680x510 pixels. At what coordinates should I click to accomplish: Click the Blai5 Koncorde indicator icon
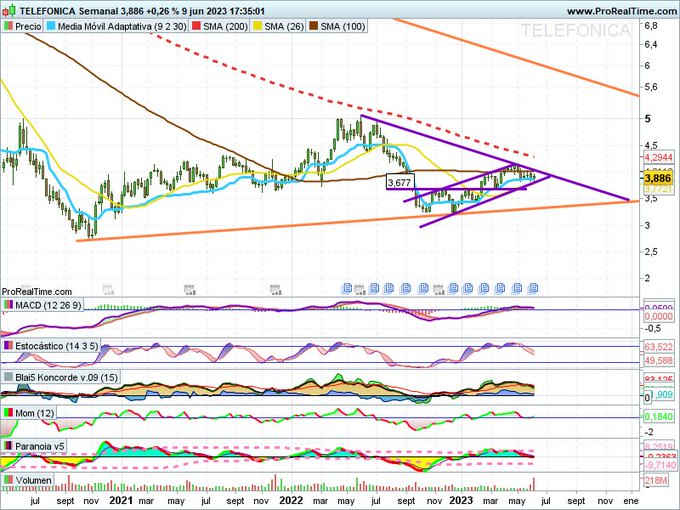click(8, 377)
